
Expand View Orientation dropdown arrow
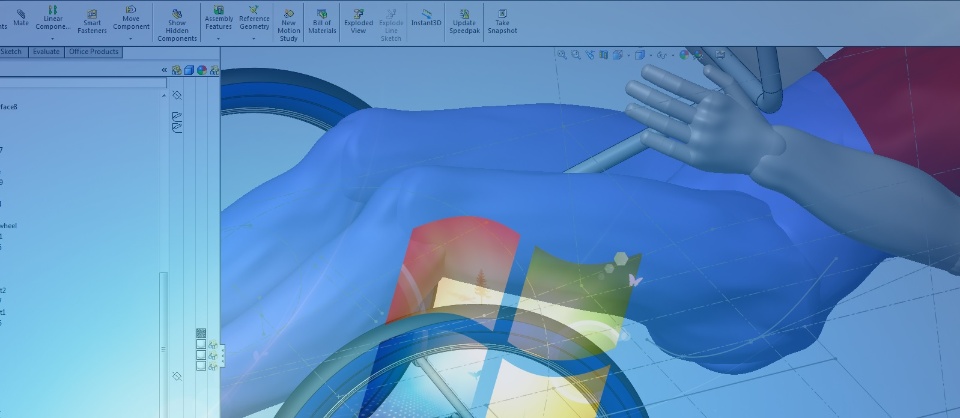point(627,55)
